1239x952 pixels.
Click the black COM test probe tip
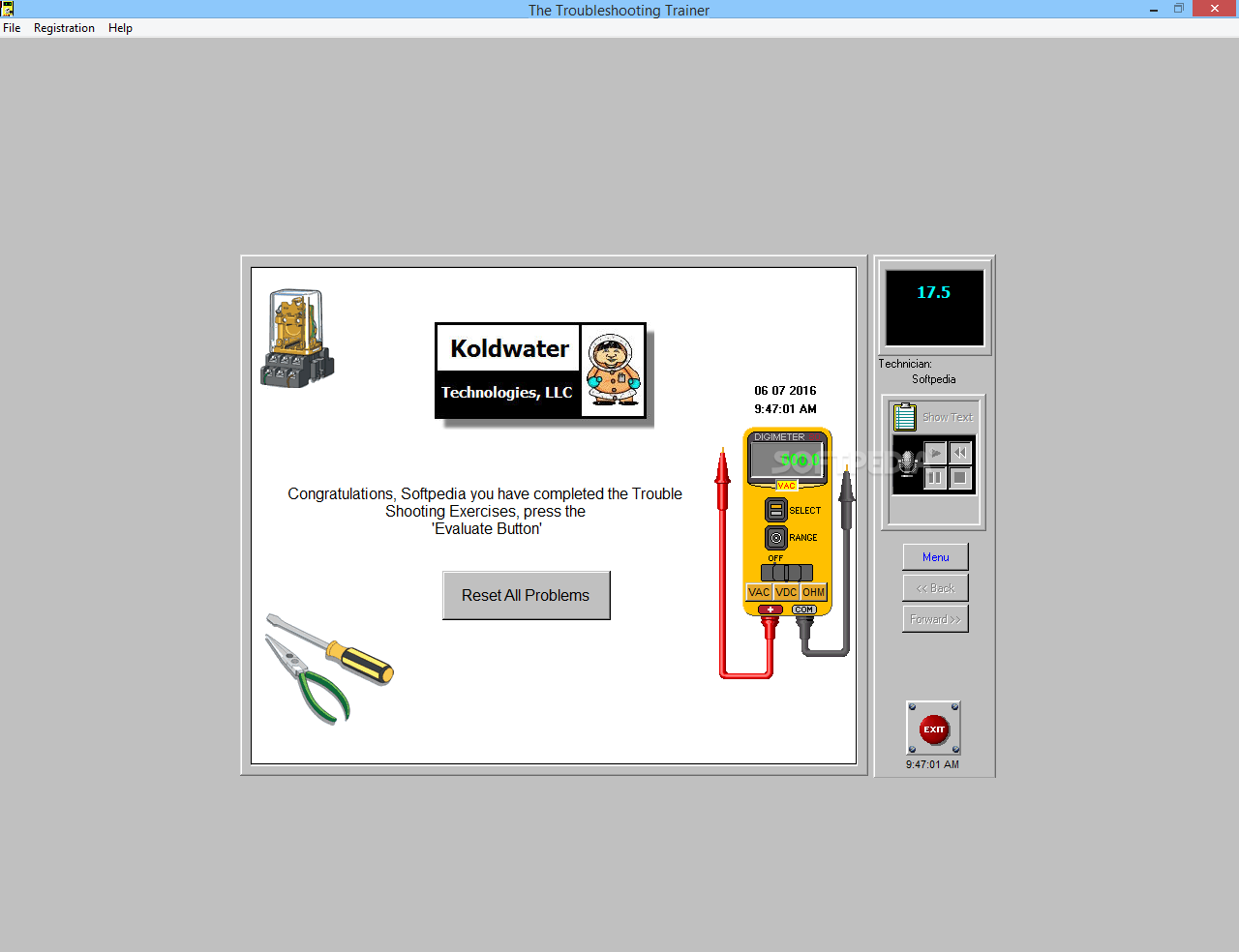tap(847, 496)
